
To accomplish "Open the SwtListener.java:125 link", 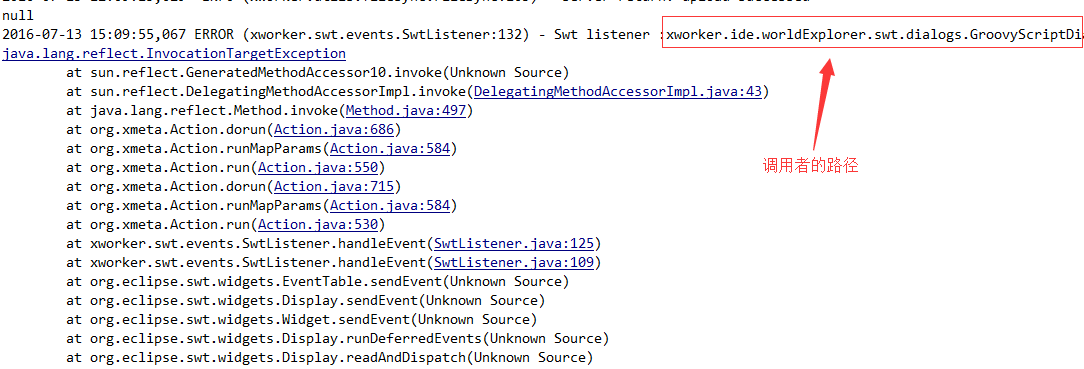I will point(514,243).
